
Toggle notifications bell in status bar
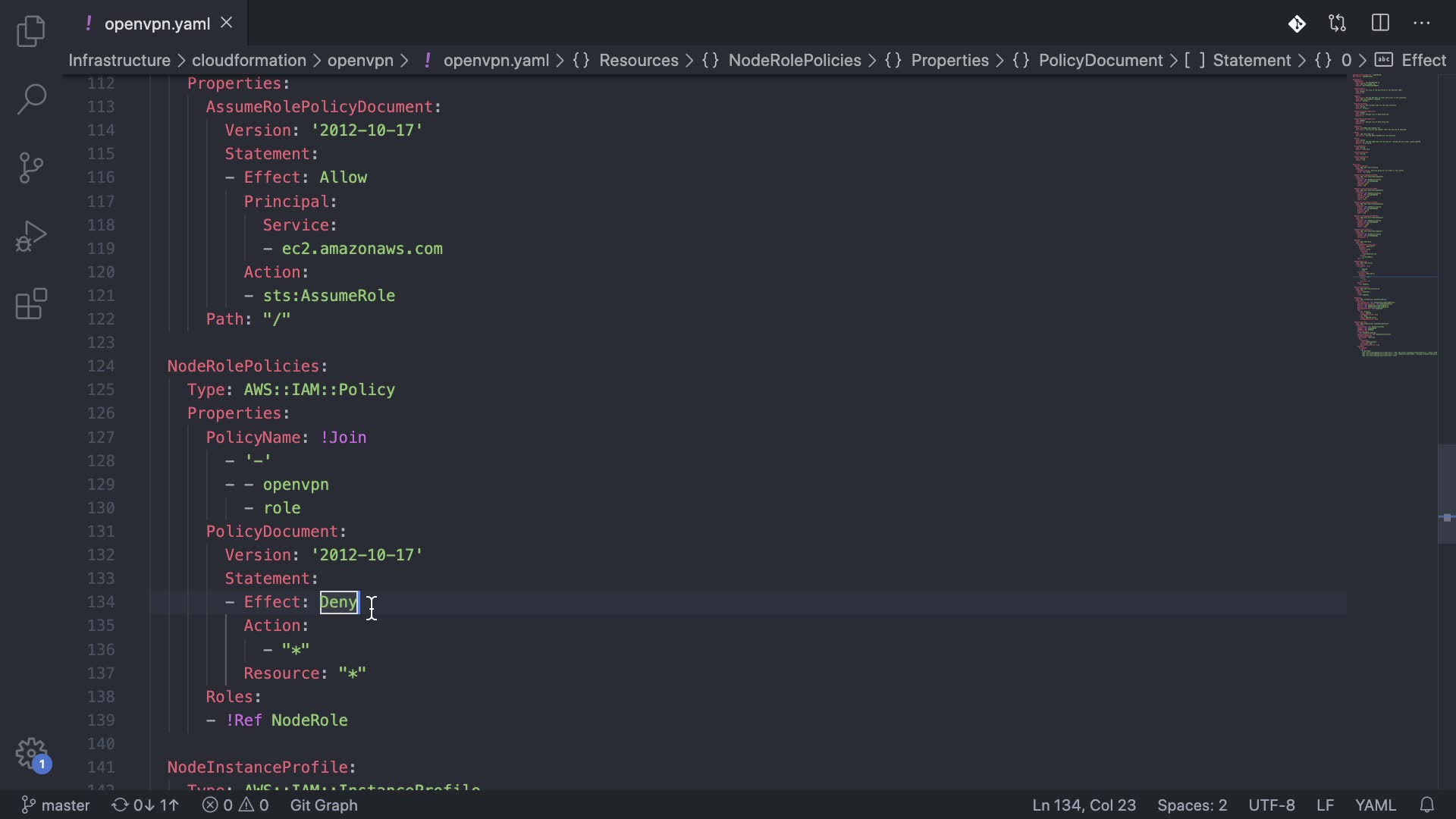[x=1426, y=805]
